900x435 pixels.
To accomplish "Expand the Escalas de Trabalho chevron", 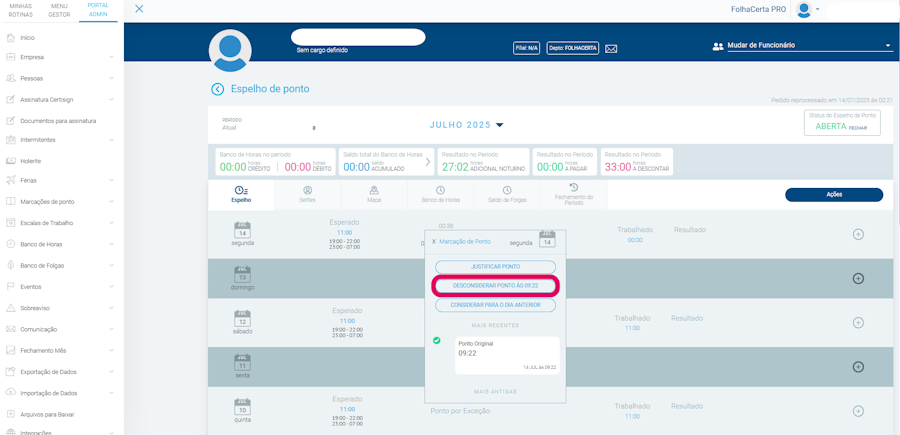I will tap(111, 223).
